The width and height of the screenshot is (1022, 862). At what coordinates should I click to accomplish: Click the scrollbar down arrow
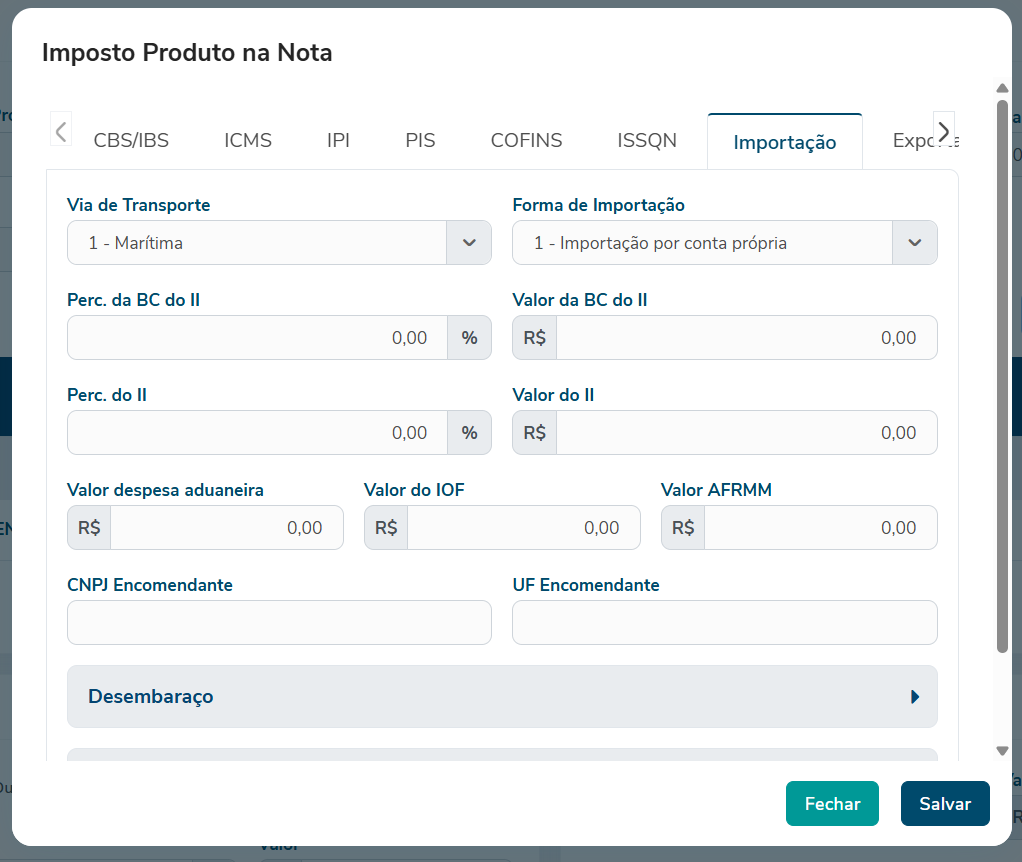1002,751
